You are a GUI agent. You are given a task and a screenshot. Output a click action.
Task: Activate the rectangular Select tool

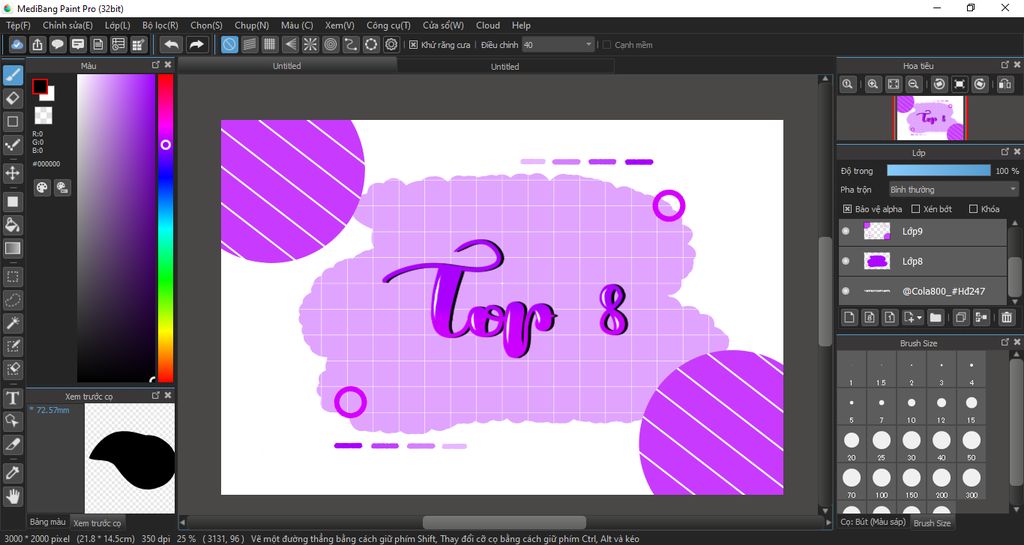12,277
